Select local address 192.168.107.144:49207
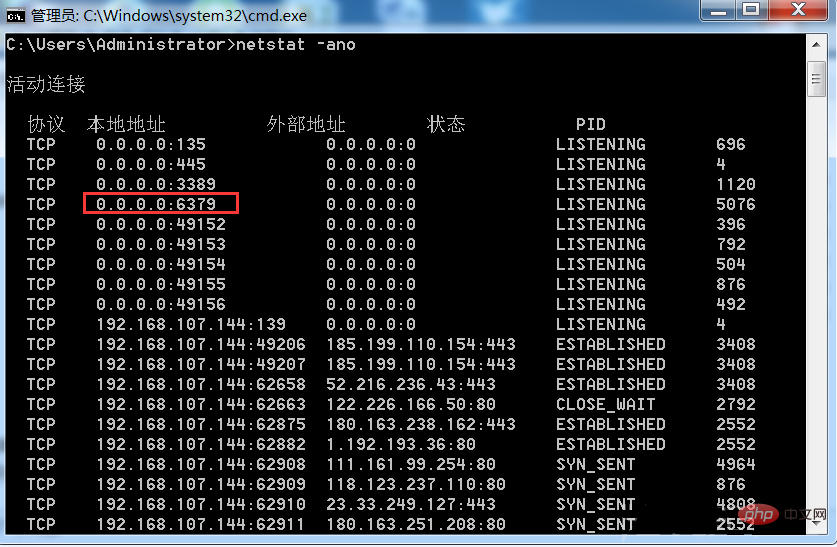 point(201,364)
